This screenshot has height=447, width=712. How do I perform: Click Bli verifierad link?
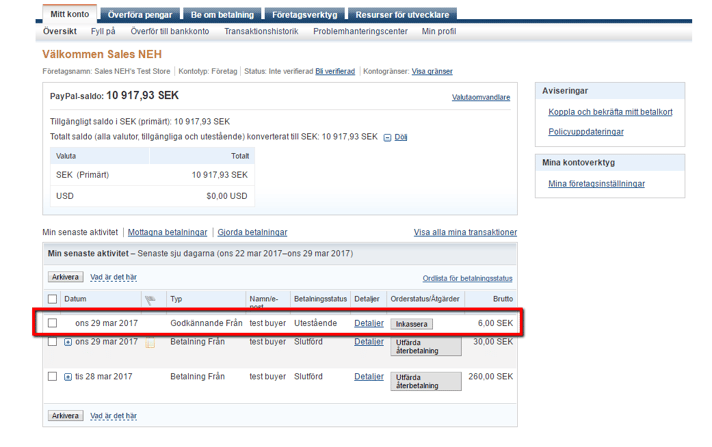click(335, 71)
